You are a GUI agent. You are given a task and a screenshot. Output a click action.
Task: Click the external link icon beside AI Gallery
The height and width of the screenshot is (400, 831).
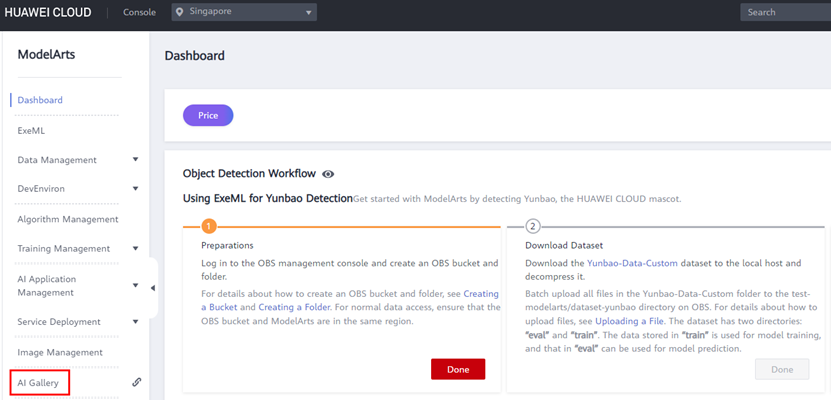click(136, 382)
